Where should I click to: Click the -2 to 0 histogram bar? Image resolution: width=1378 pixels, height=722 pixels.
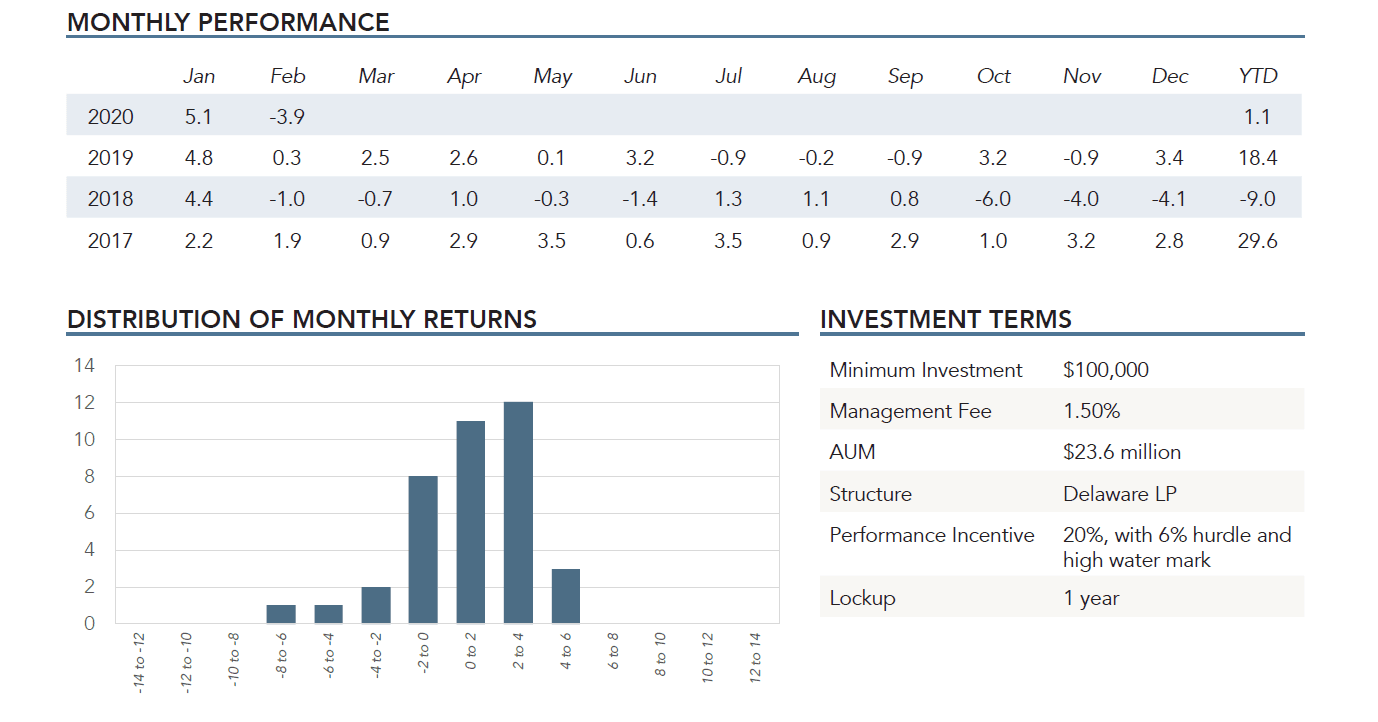pos(423,549)
